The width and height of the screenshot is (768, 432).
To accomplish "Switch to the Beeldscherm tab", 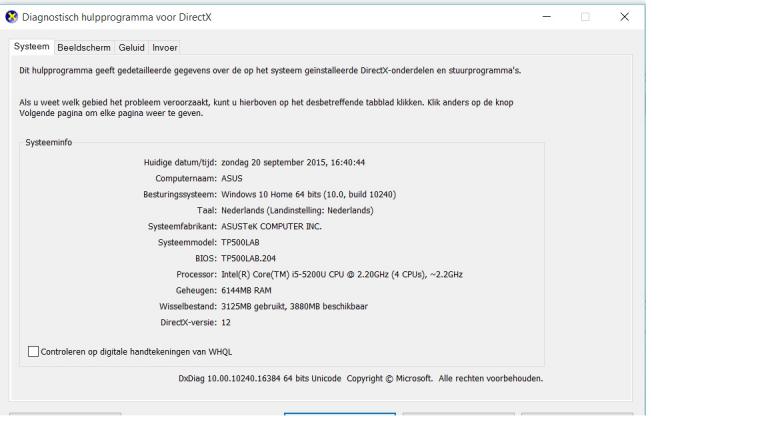I will click(84, 48).
